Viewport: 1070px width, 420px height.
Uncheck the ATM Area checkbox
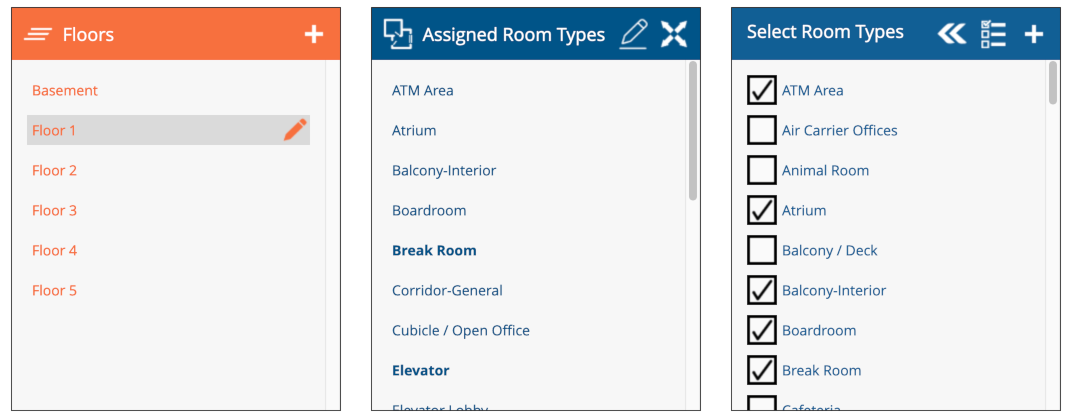click(x=762, y=90)
